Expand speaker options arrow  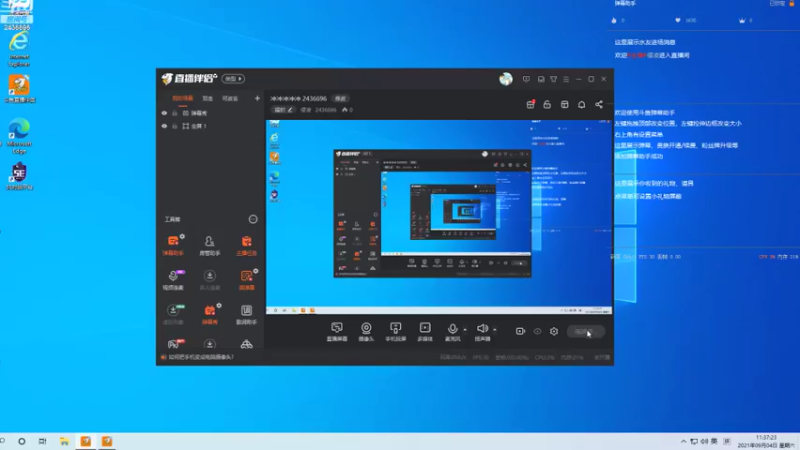495,330
